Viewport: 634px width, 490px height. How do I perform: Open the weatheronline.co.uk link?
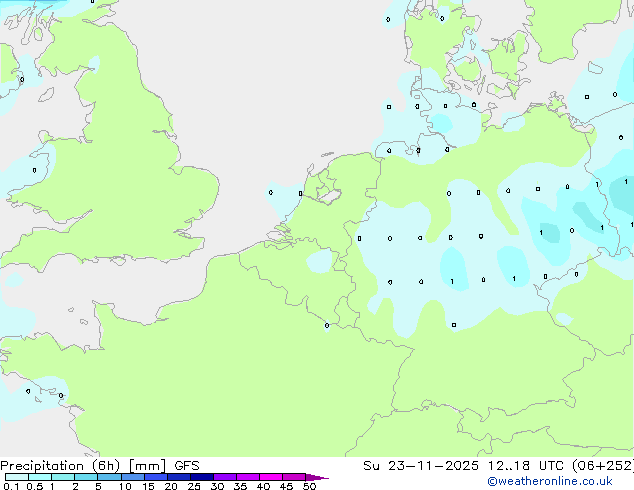click(x=550, y=481)
